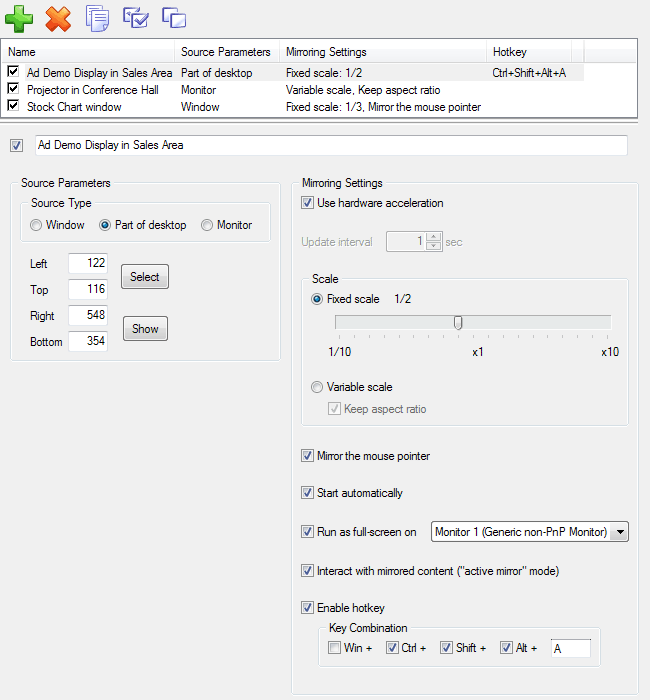Click the 'Window' source cell of Stock Chart
Screen dimensions: 650x700
pyautogui.click(x=200, y=107)
